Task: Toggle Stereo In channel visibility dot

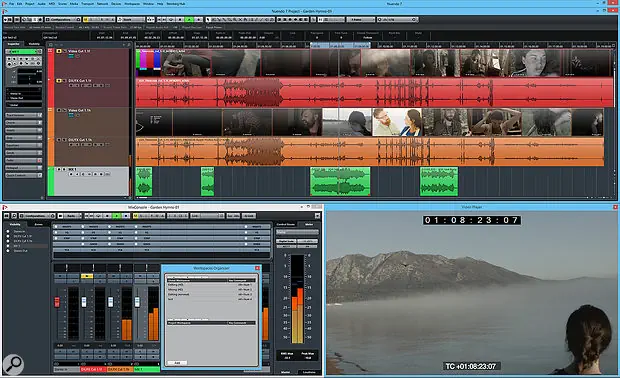Action: coord(8,231)
